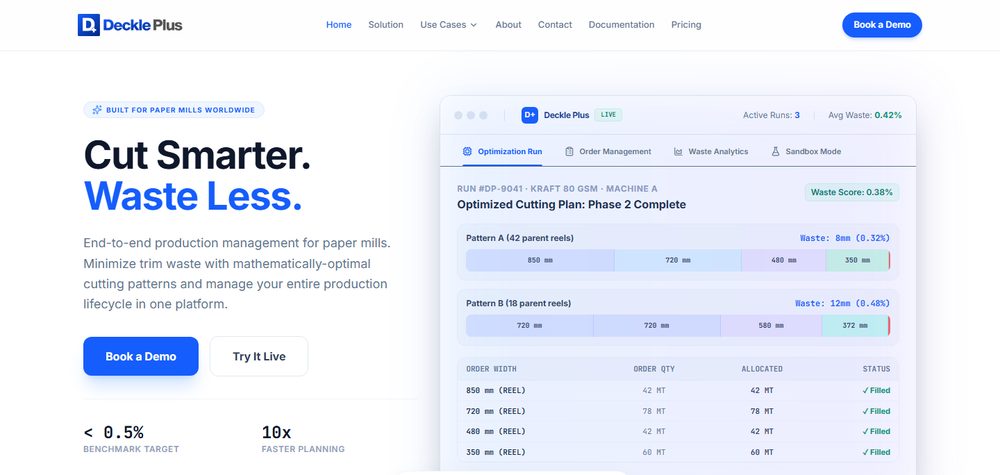
Task: Click the STATUS column header
Action: (x=876, y=369)
